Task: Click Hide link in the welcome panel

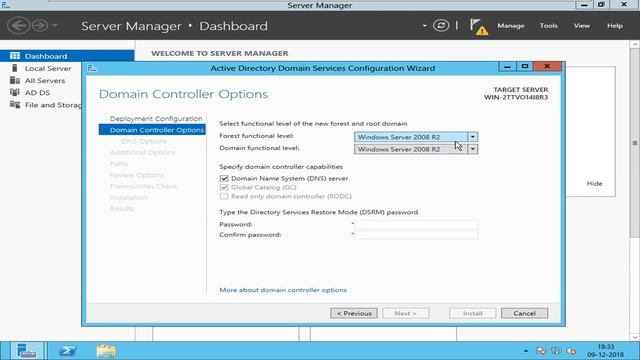Action: [594, 184]
